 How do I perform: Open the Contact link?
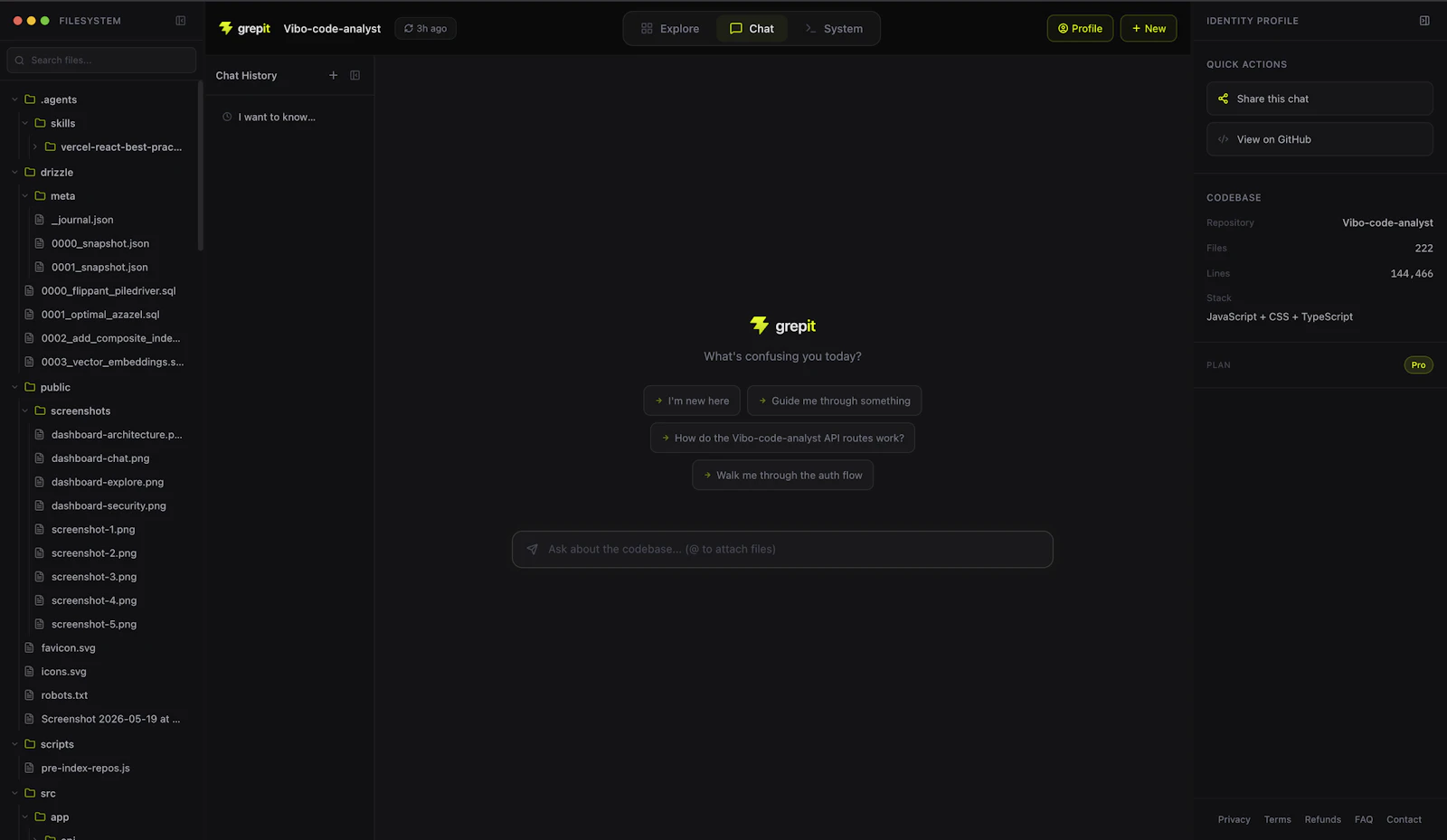pos(1404,819)
